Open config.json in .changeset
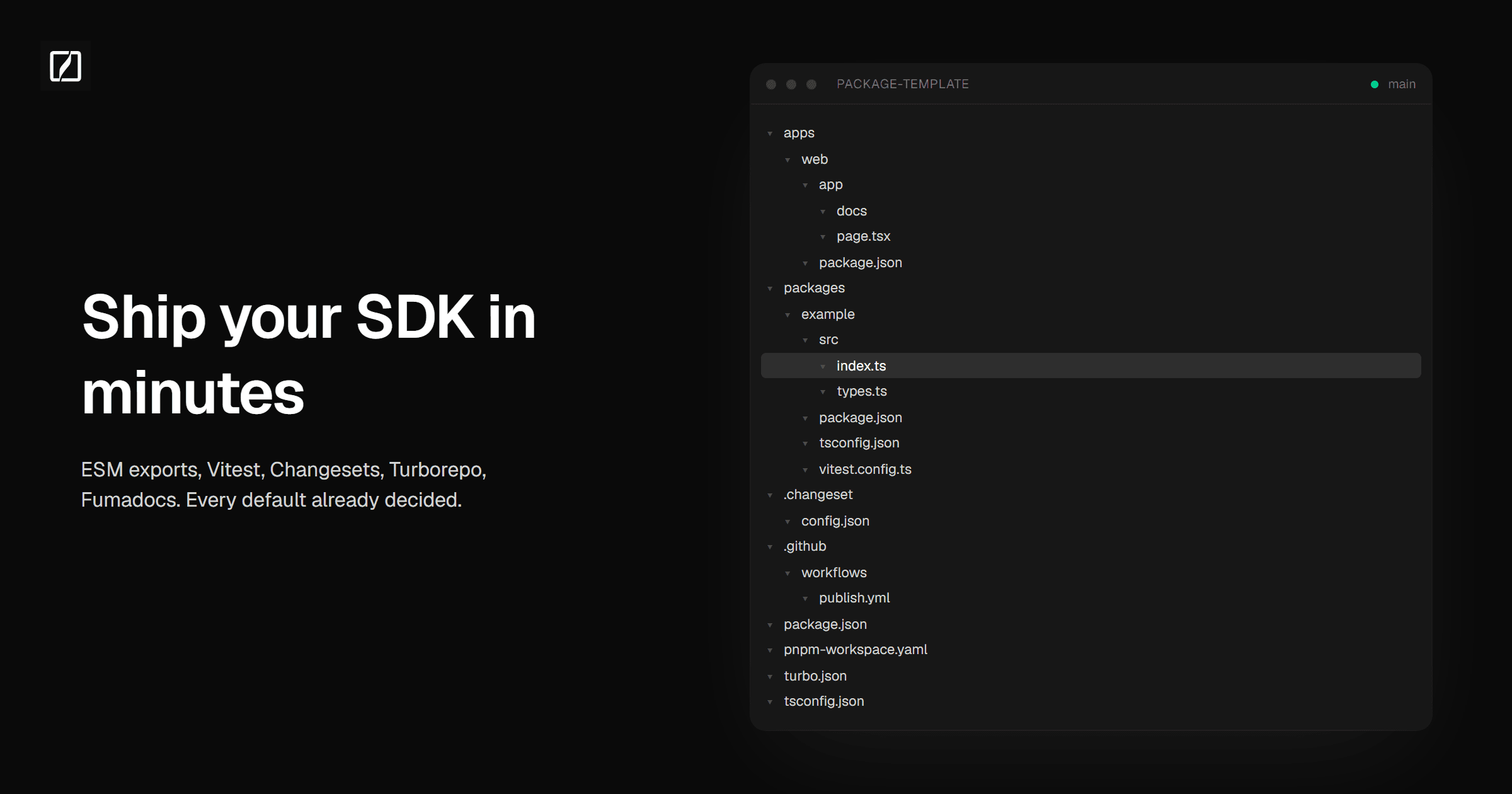 click(x=835, y=521)
